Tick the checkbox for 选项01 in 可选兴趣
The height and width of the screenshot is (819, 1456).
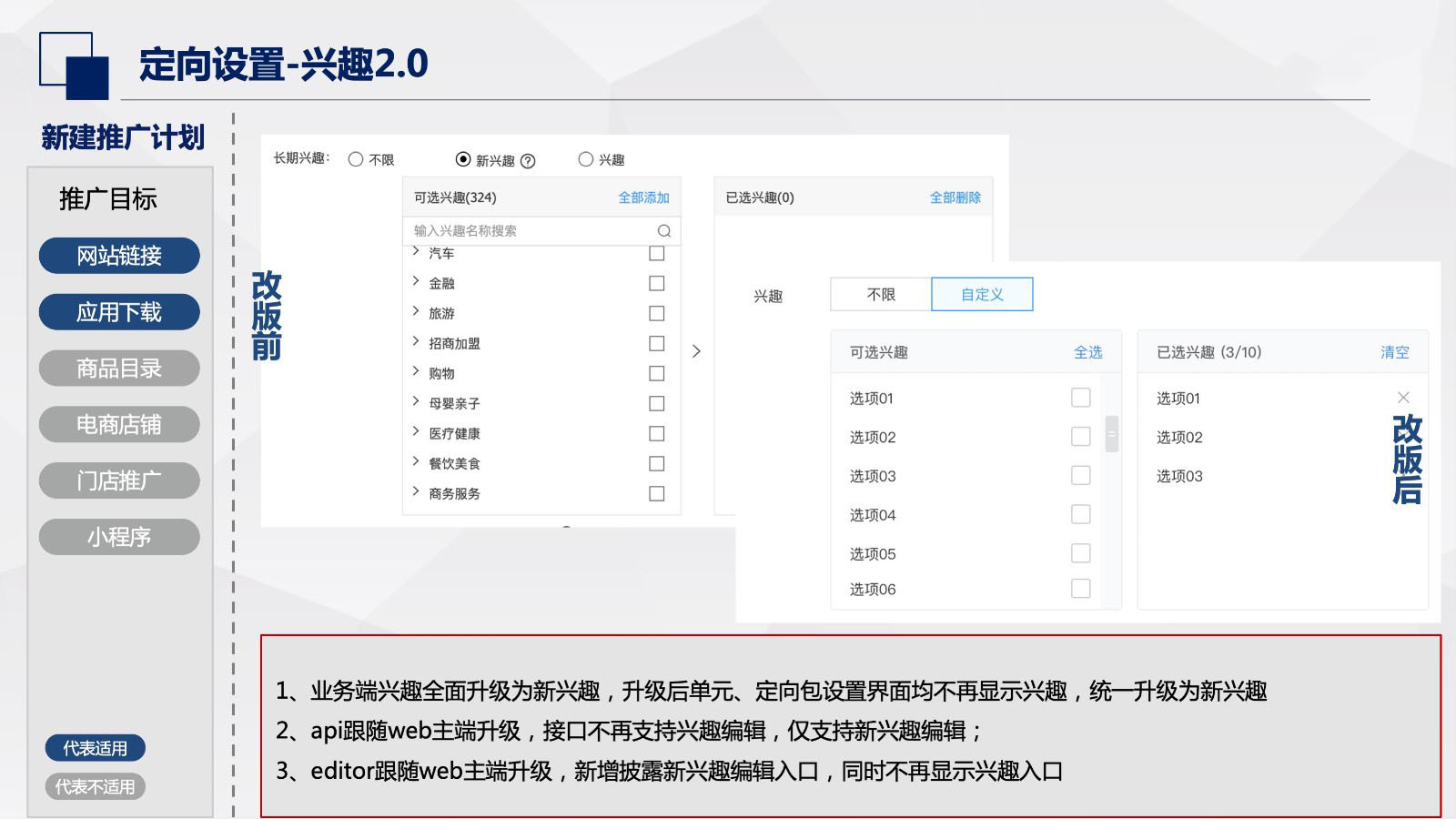[1081, 398]
